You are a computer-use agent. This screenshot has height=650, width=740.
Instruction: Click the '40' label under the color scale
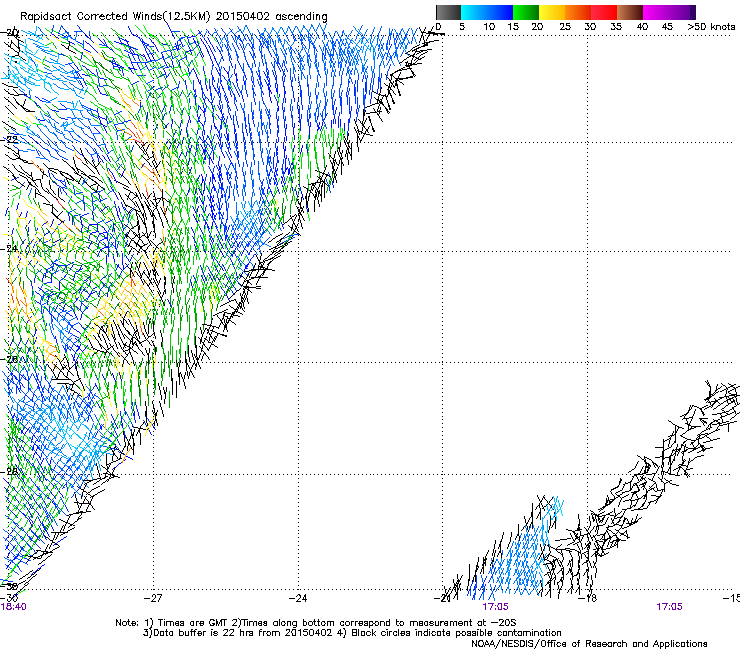click(642, 27)
